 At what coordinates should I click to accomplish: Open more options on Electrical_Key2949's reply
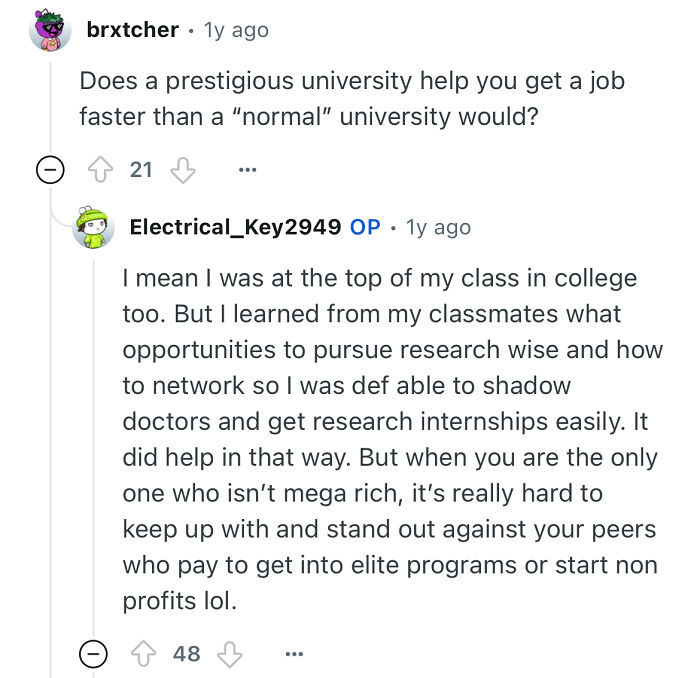(x=293, y=654)
